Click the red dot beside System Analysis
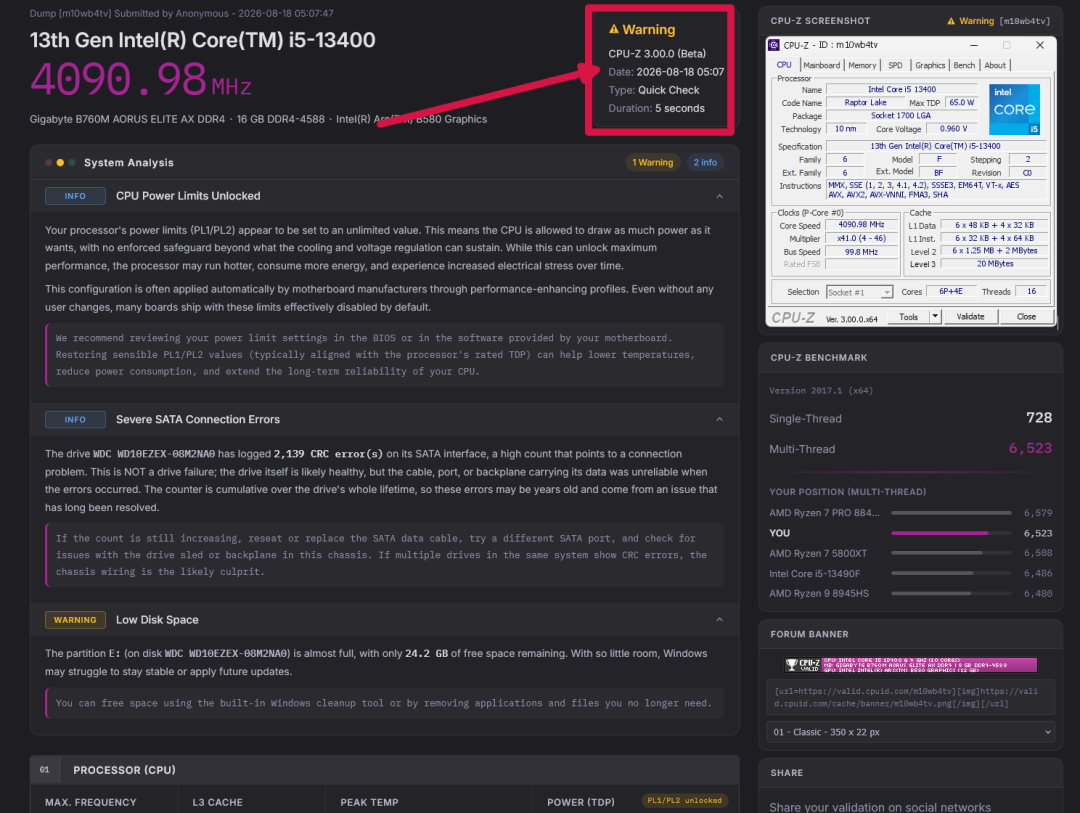This screenshot has width=1080, height=813. pyautogui.click(x=48, y=163)
